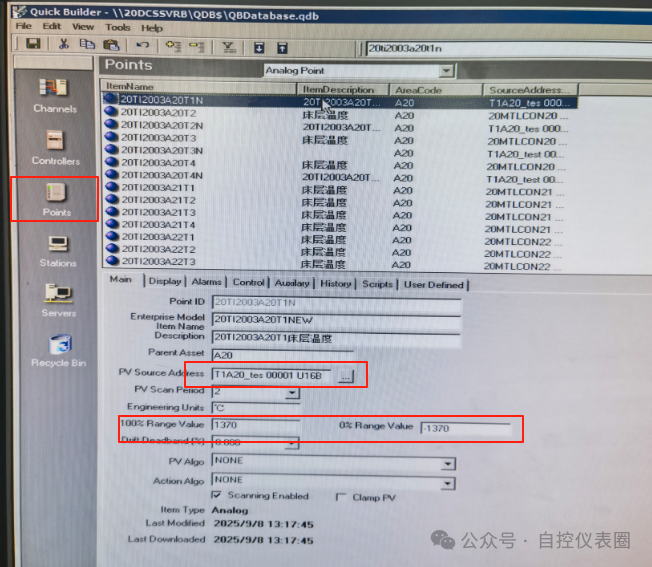Open the Channels sidebar section

(x=55, y=96)
